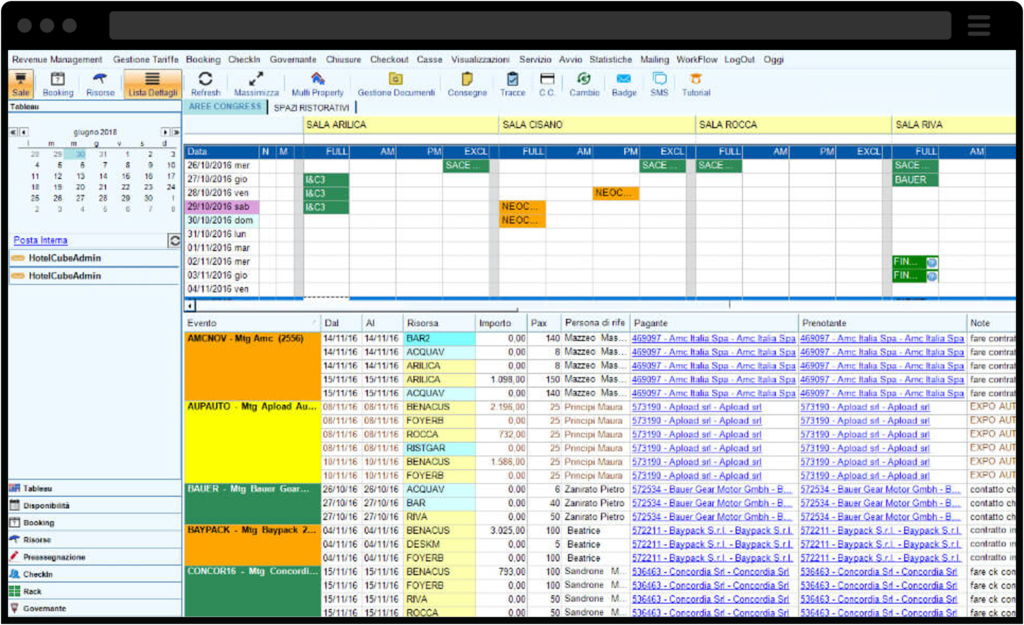Open the Visualizzazioni menu
1024x625 pixels.
tap(480, 59)
